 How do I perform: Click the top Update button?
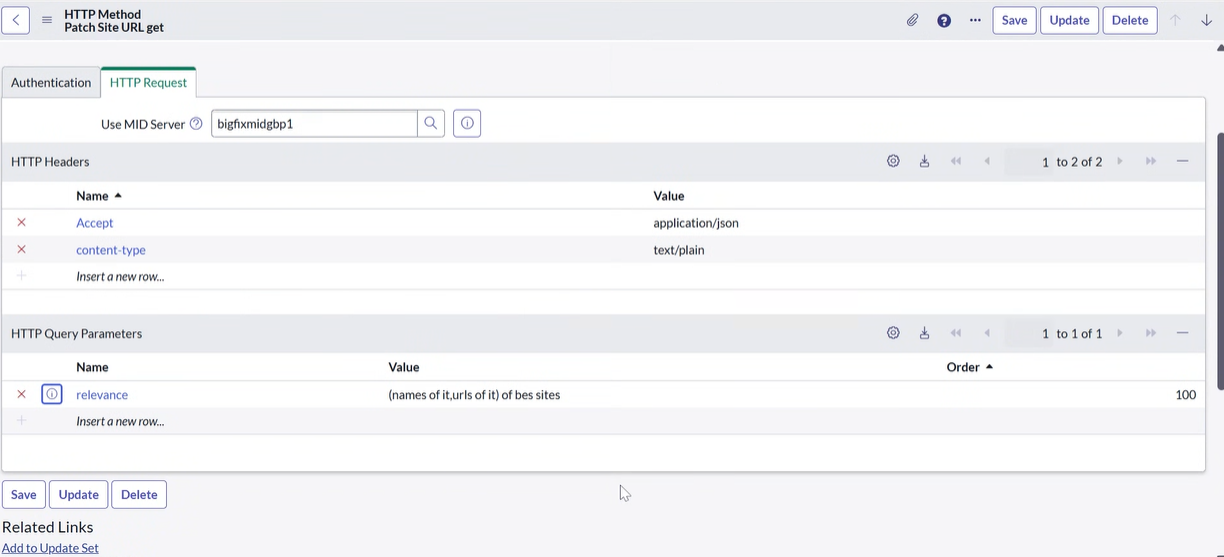[x=1069, y=20]
